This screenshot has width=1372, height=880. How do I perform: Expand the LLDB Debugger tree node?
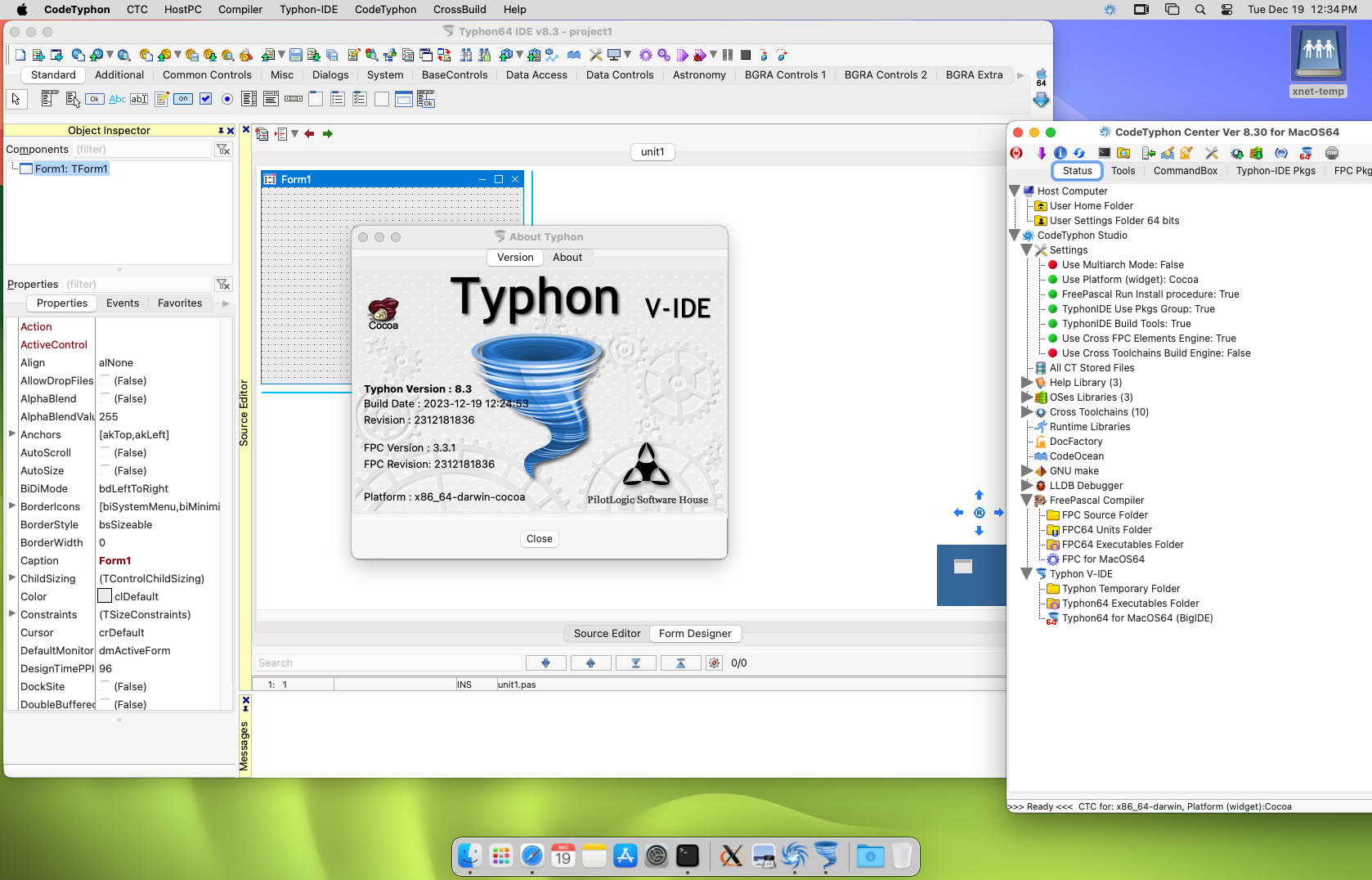point(1027,486)
